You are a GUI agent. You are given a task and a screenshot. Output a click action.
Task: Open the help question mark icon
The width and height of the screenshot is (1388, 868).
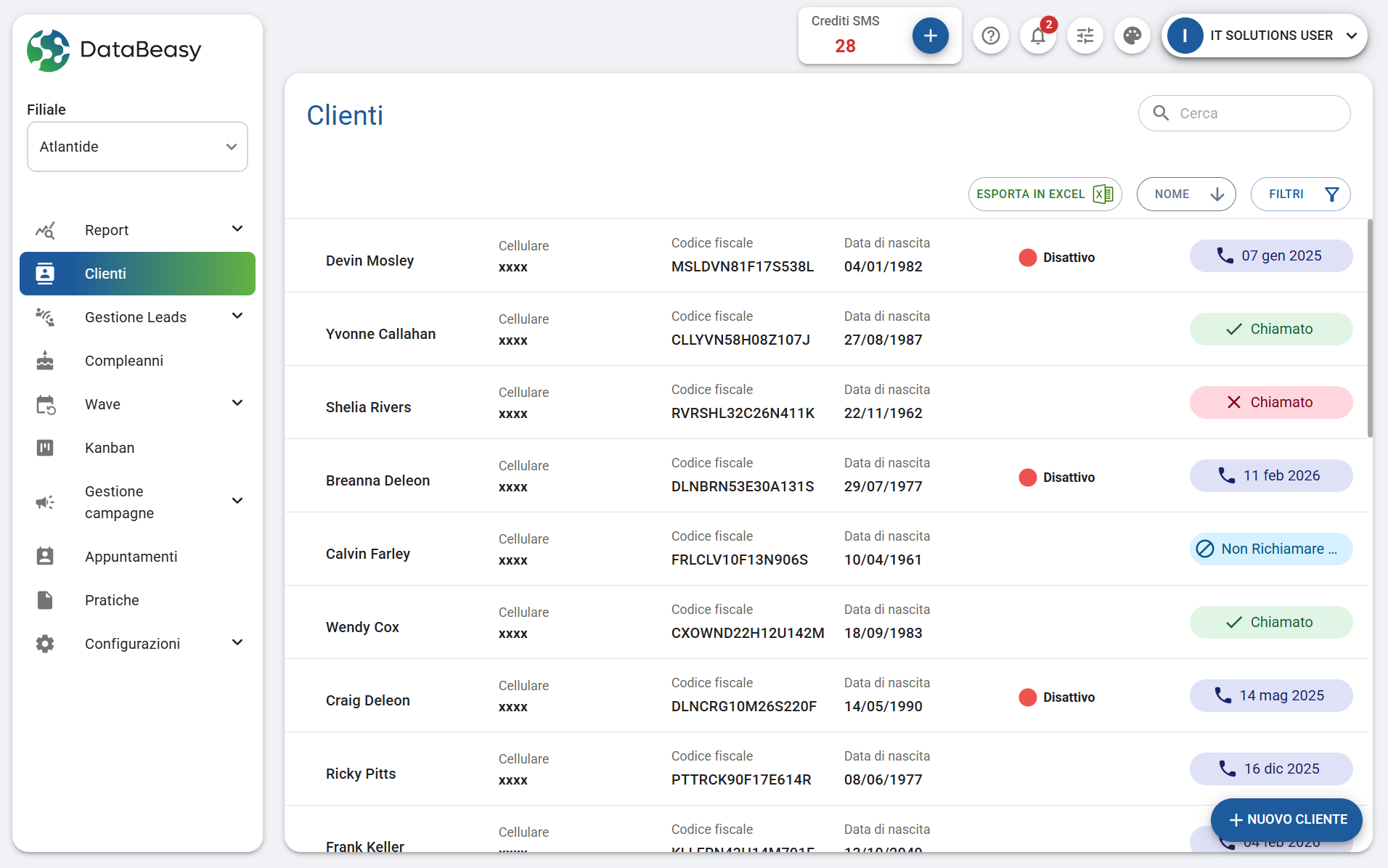point(990,36)
